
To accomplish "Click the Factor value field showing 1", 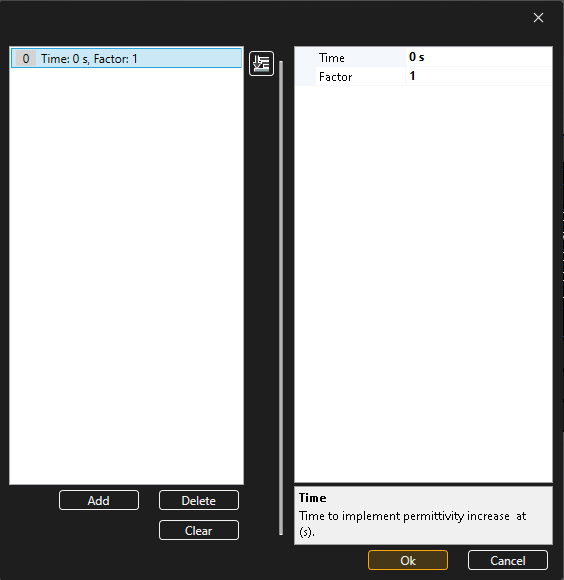I will click(x=479, y=76).
